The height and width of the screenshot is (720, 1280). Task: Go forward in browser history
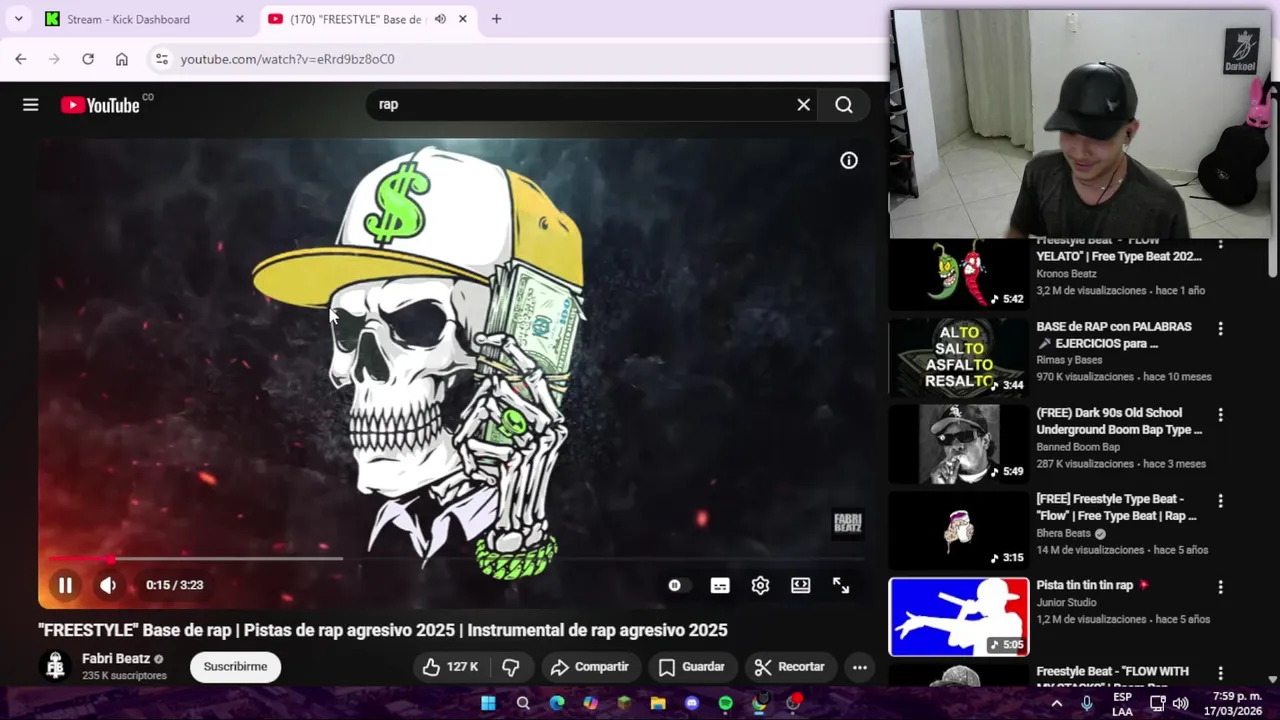[54, 59]
